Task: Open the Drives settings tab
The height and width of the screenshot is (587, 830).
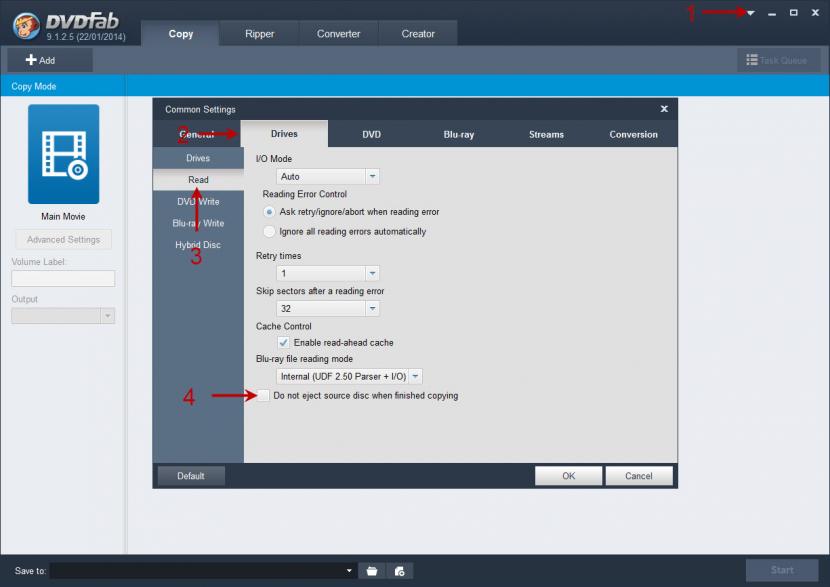Action: pyautogui.click(x=284, y=134)
